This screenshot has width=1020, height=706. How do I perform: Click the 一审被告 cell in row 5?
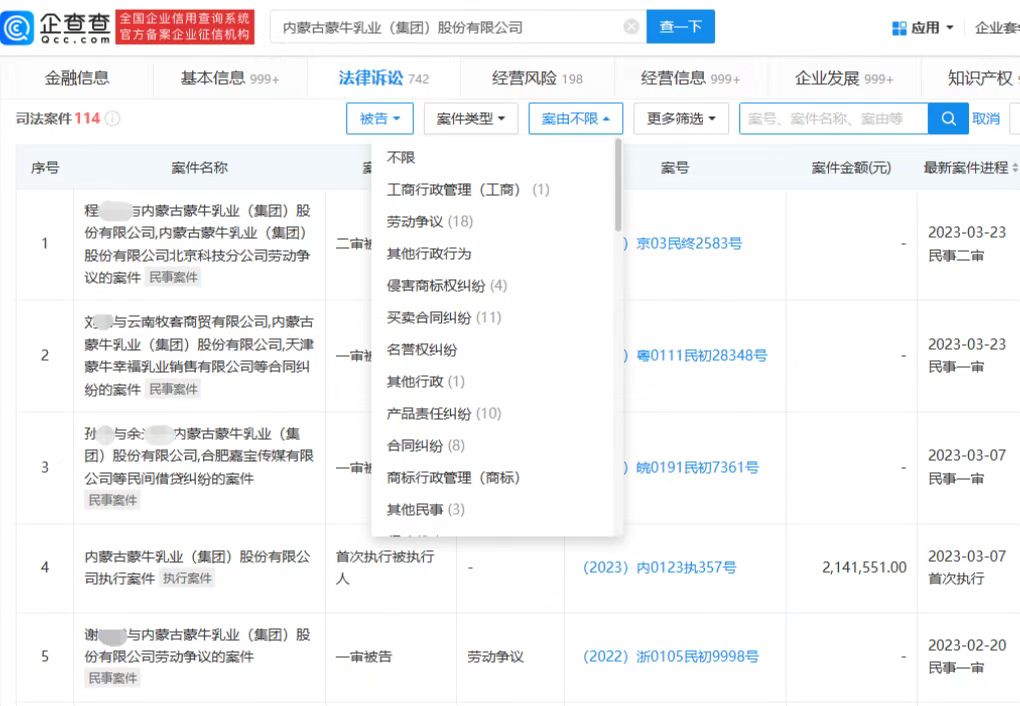pyautogui.click(x=364, y=657)
